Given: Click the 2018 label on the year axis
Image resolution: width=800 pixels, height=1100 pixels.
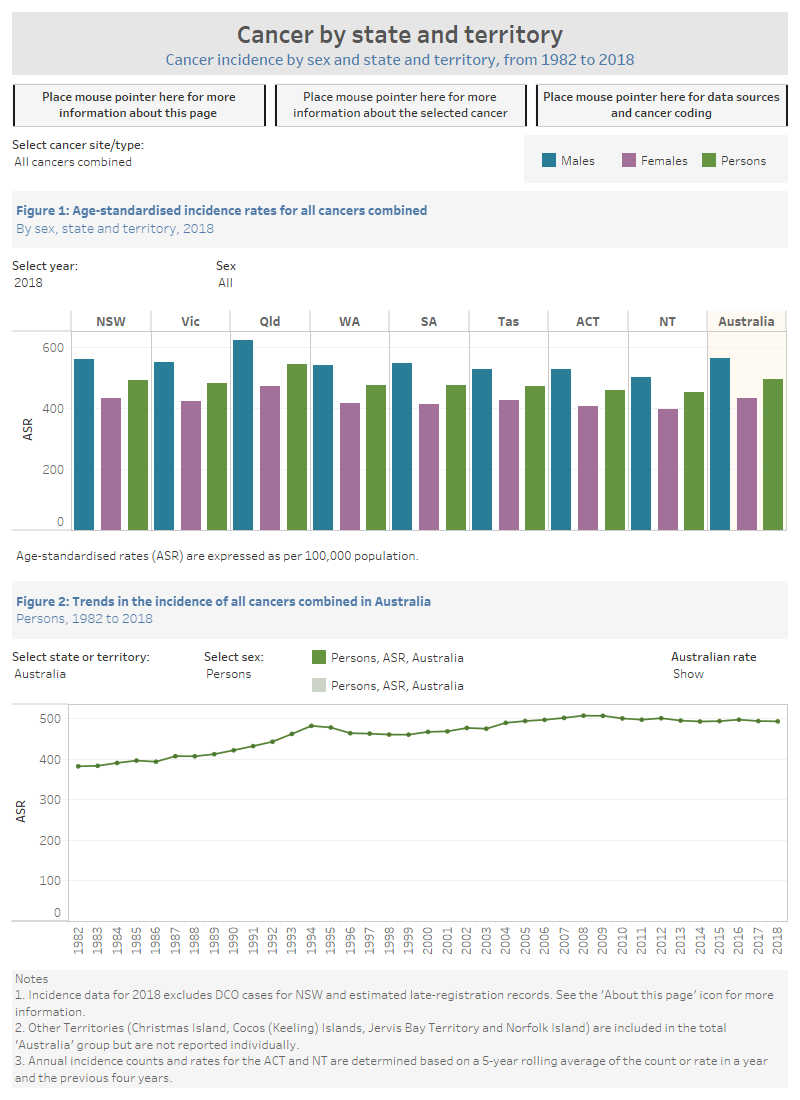Looking at the screenshot, I should [x=778, y=941].
